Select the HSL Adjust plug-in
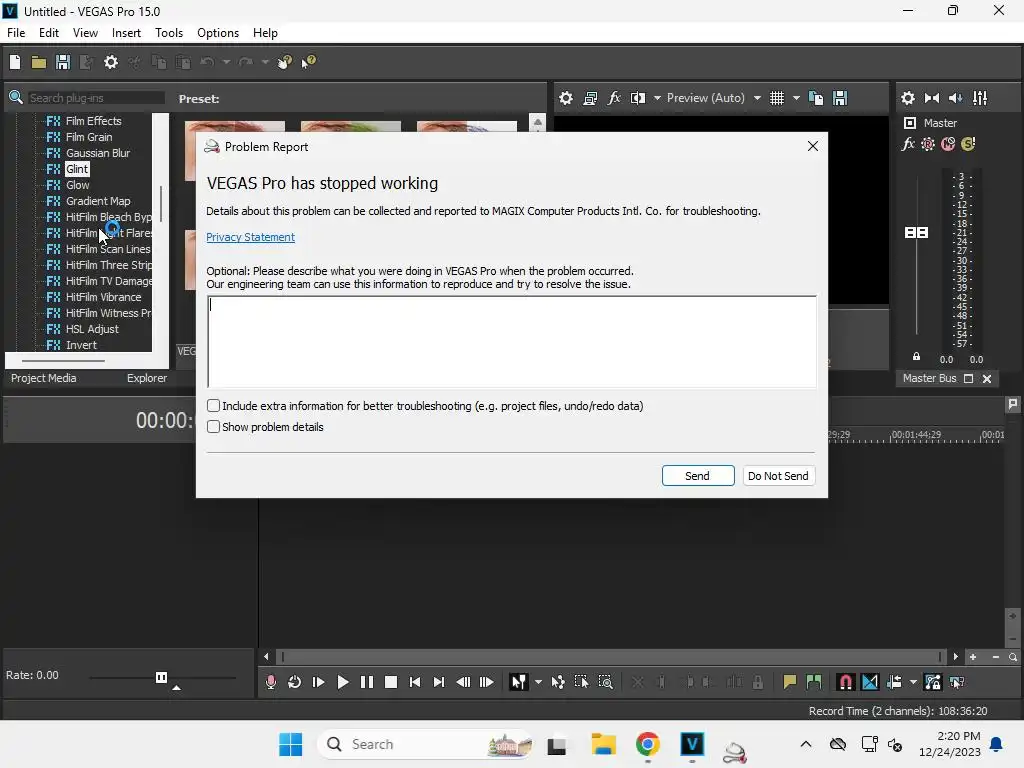This screenshot has height=768, width=1024. [92, 329]
